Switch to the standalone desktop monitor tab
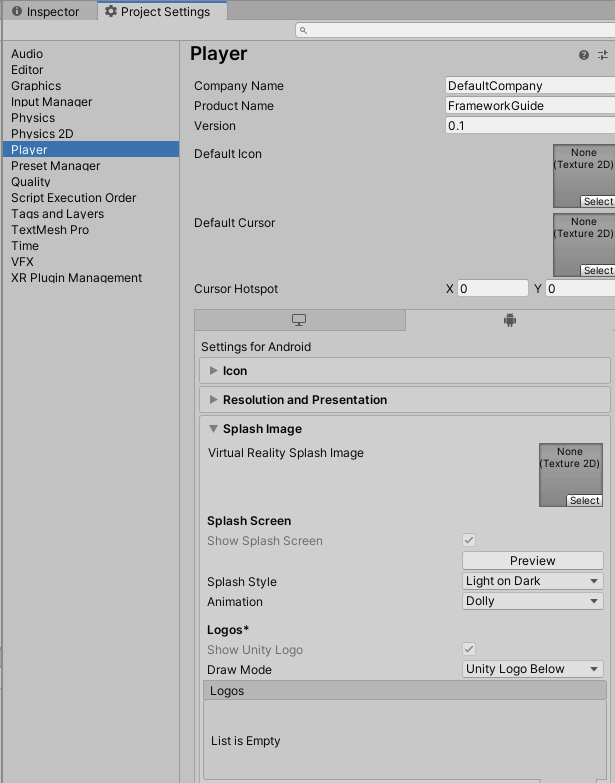Image resolution: width=615 pixels, height=783 pixels. tap(300, 320)
